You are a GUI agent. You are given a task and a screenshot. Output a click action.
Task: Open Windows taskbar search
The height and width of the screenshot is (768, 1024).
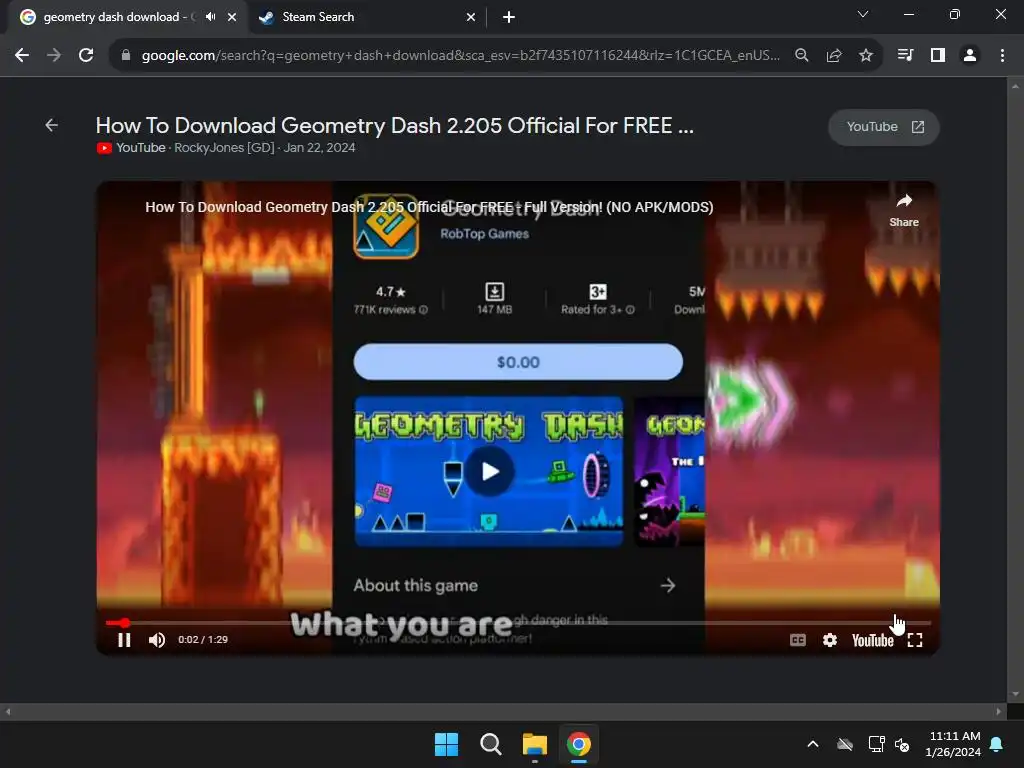tap(490, 744)
